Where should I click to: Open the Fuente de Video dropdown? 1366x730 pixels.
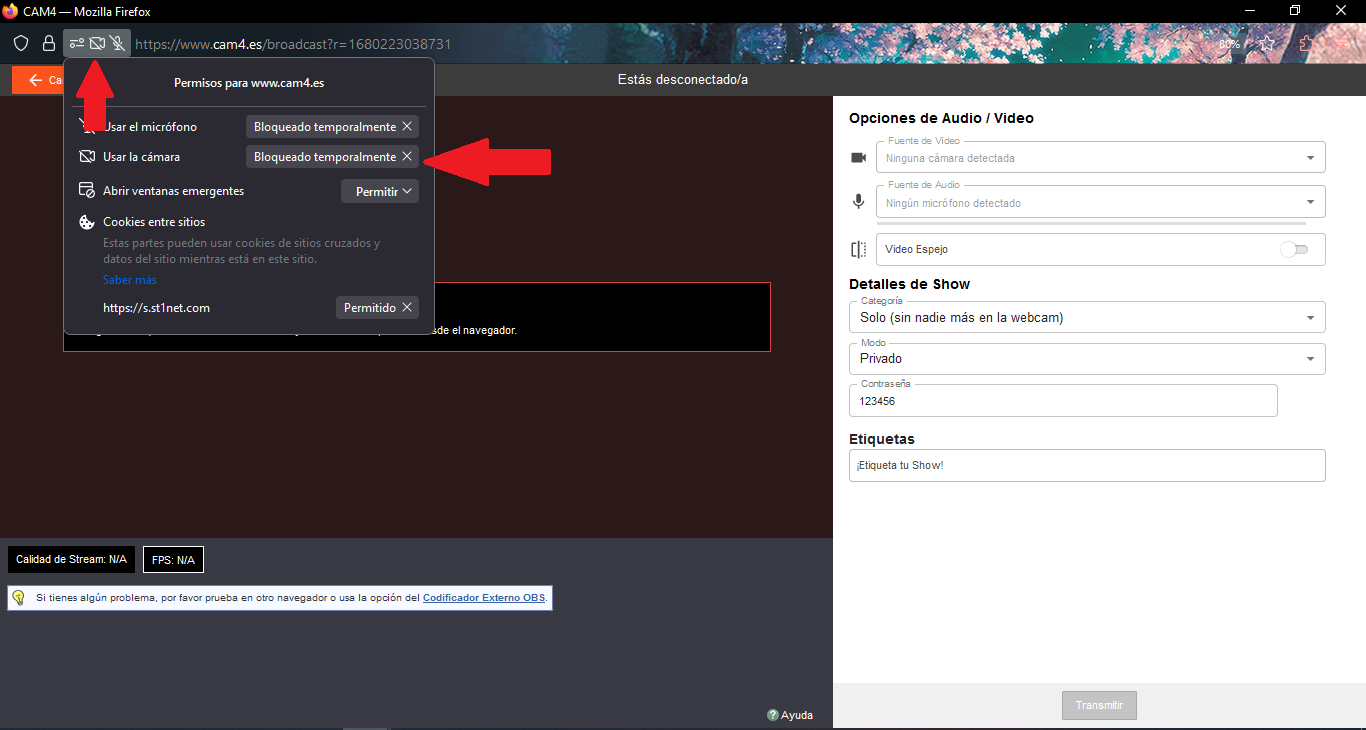(x=1100, y=158)
